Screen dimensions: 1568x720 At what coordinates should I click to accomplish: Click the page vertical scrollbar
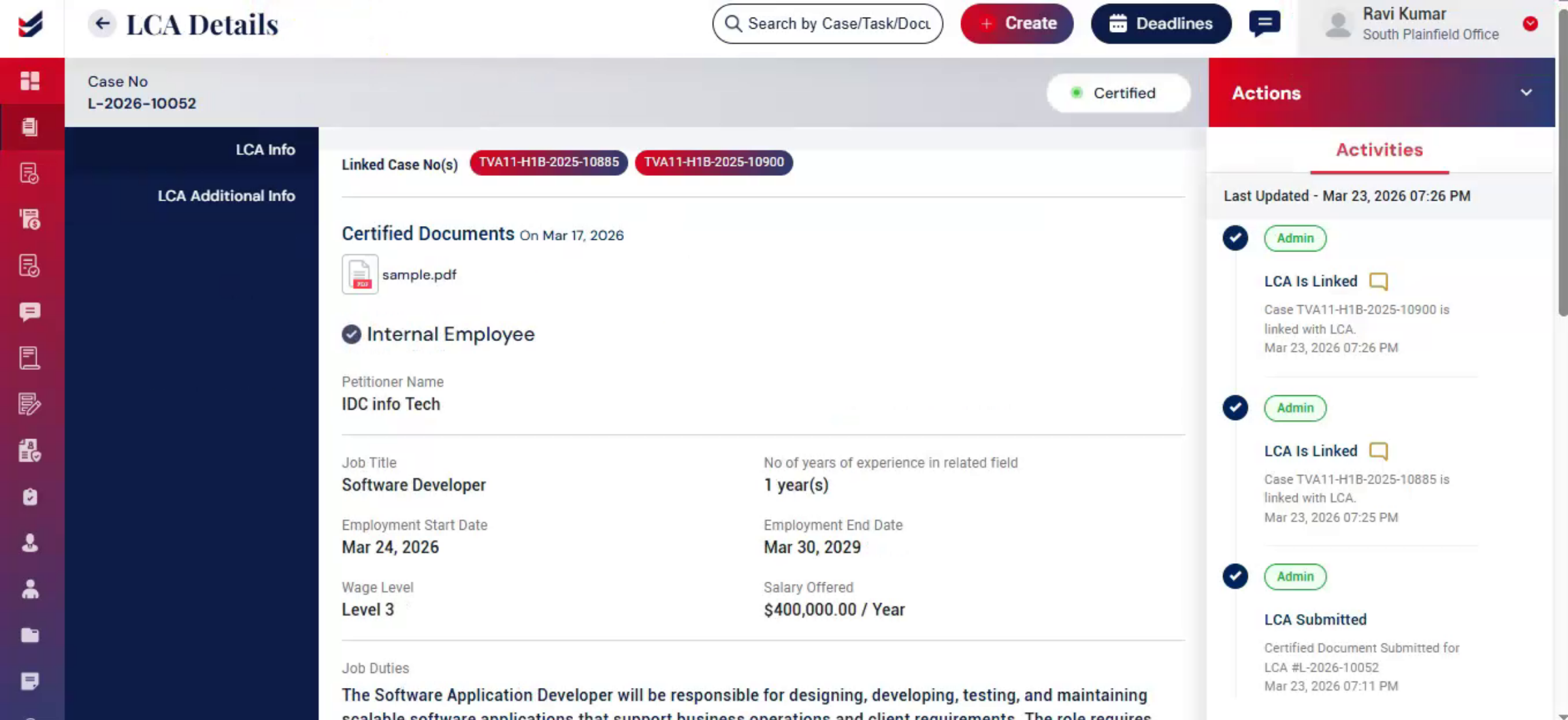click(x=1562, y=163)
